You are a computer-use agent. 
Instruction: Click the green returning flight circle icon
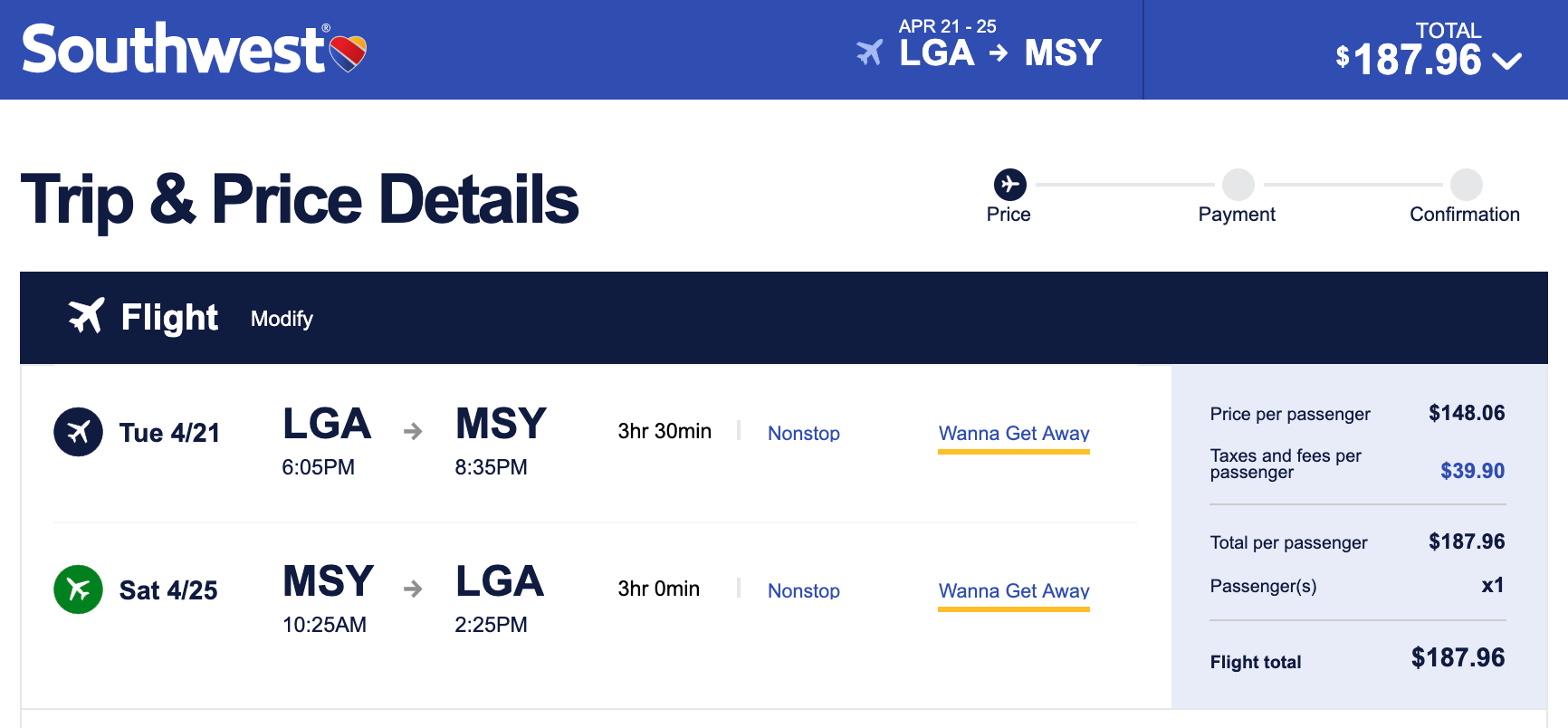coord(79,589)
